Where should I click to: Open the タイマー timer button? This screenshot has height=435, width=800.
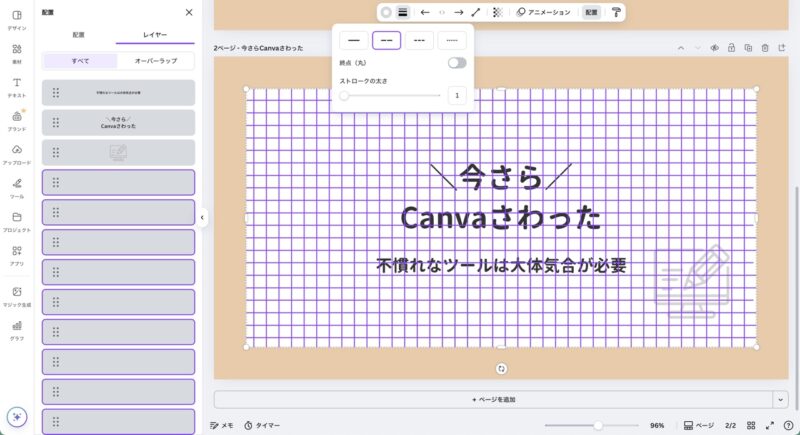click(x=262, y=425)
